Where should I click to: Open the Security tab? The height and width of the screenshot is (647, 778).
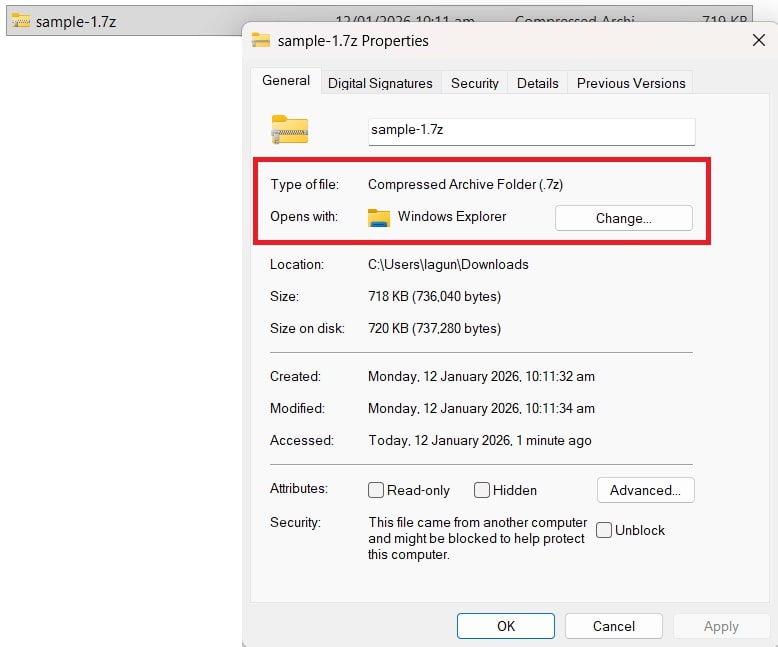(474, 83)
